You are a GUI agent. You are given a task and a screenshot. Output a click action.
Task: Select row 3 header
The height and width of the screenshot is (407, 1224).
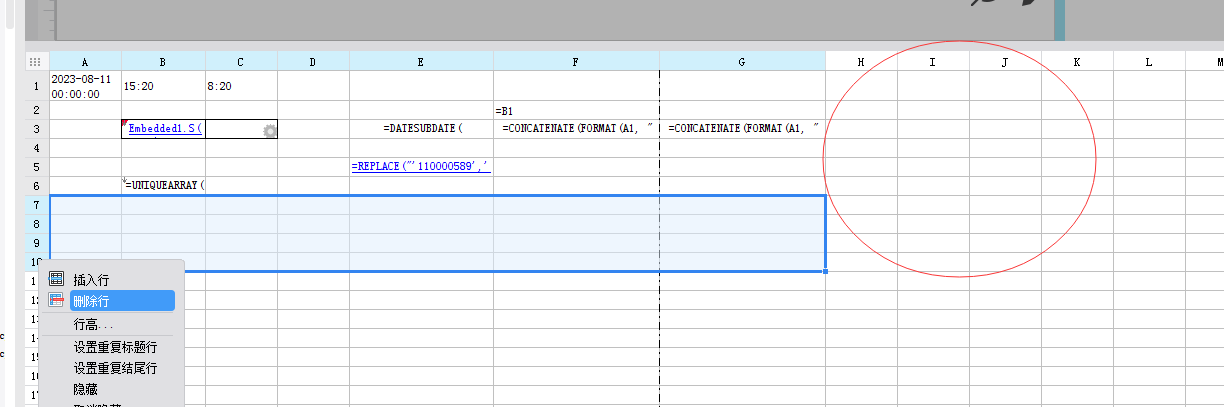pos(37,129)
